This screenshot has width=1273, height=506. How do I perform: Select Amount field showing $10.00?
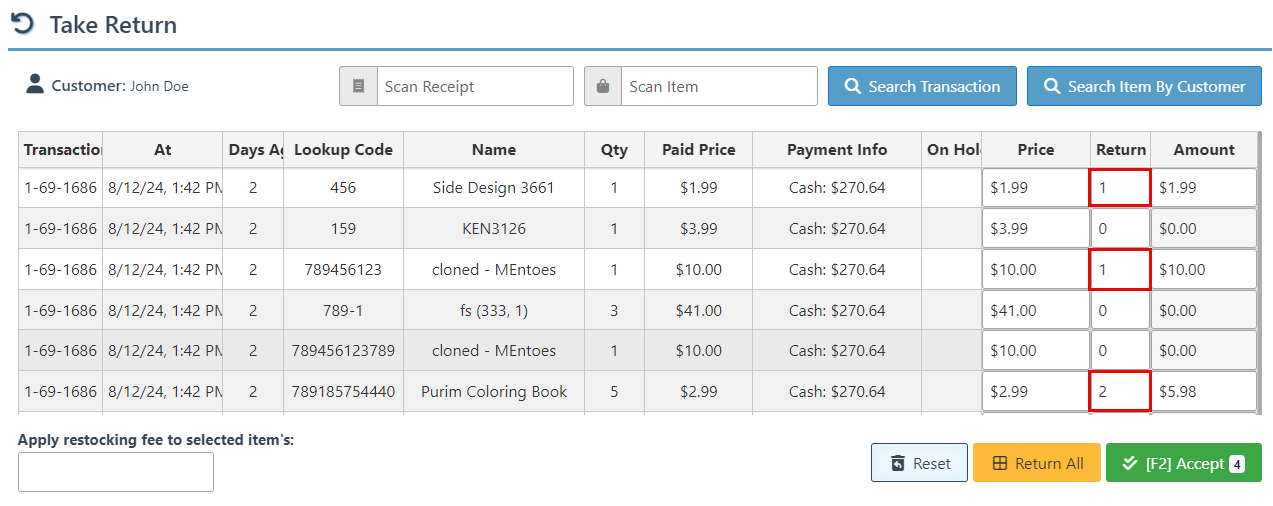point(1204,270)
